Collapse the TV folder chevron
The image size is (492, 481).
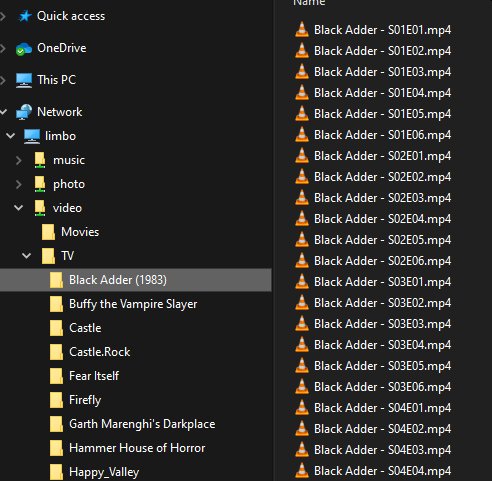(27, 256)
